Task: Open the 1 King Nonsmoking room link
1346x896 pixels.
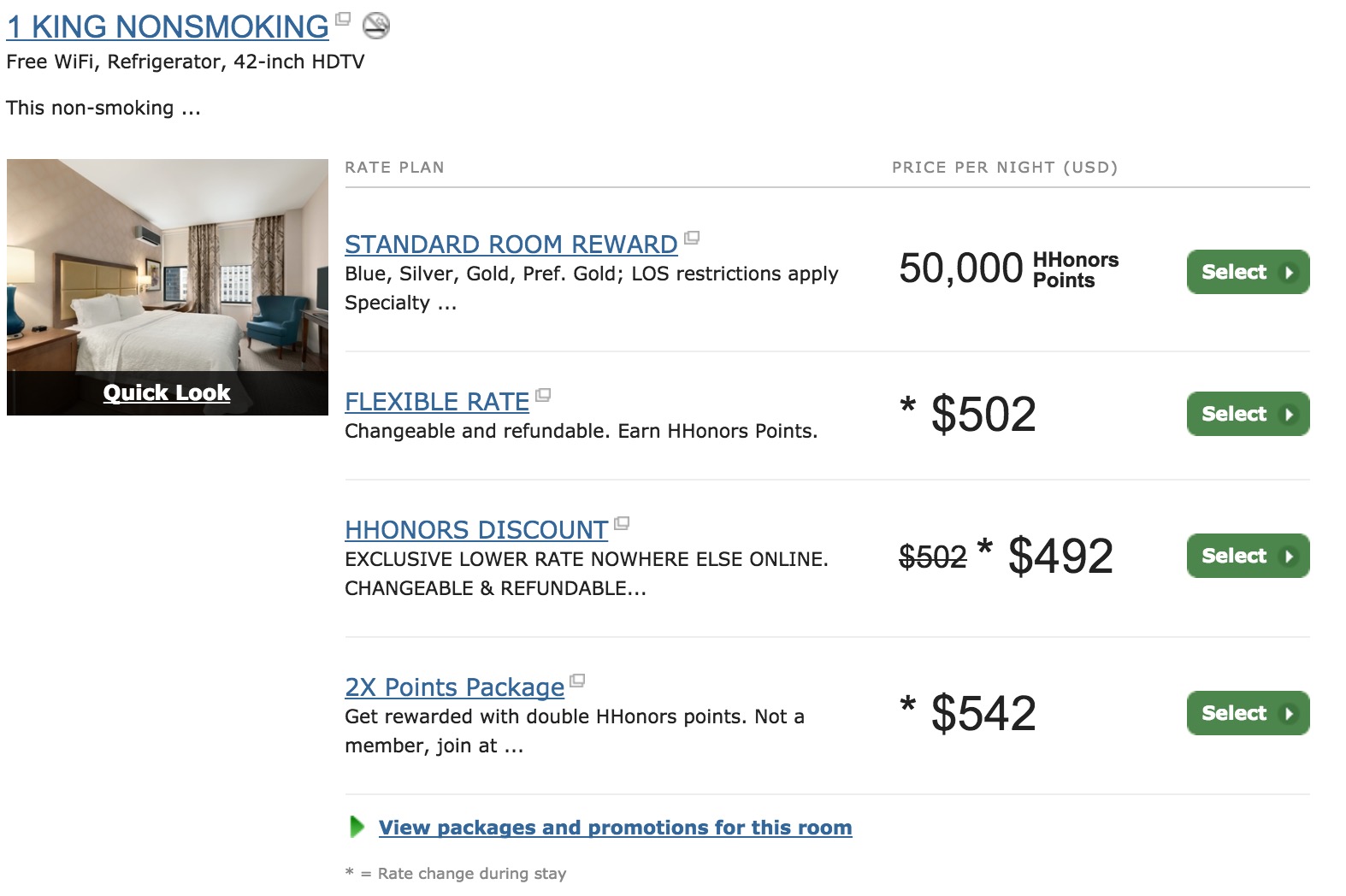Action: pos(168,27)
